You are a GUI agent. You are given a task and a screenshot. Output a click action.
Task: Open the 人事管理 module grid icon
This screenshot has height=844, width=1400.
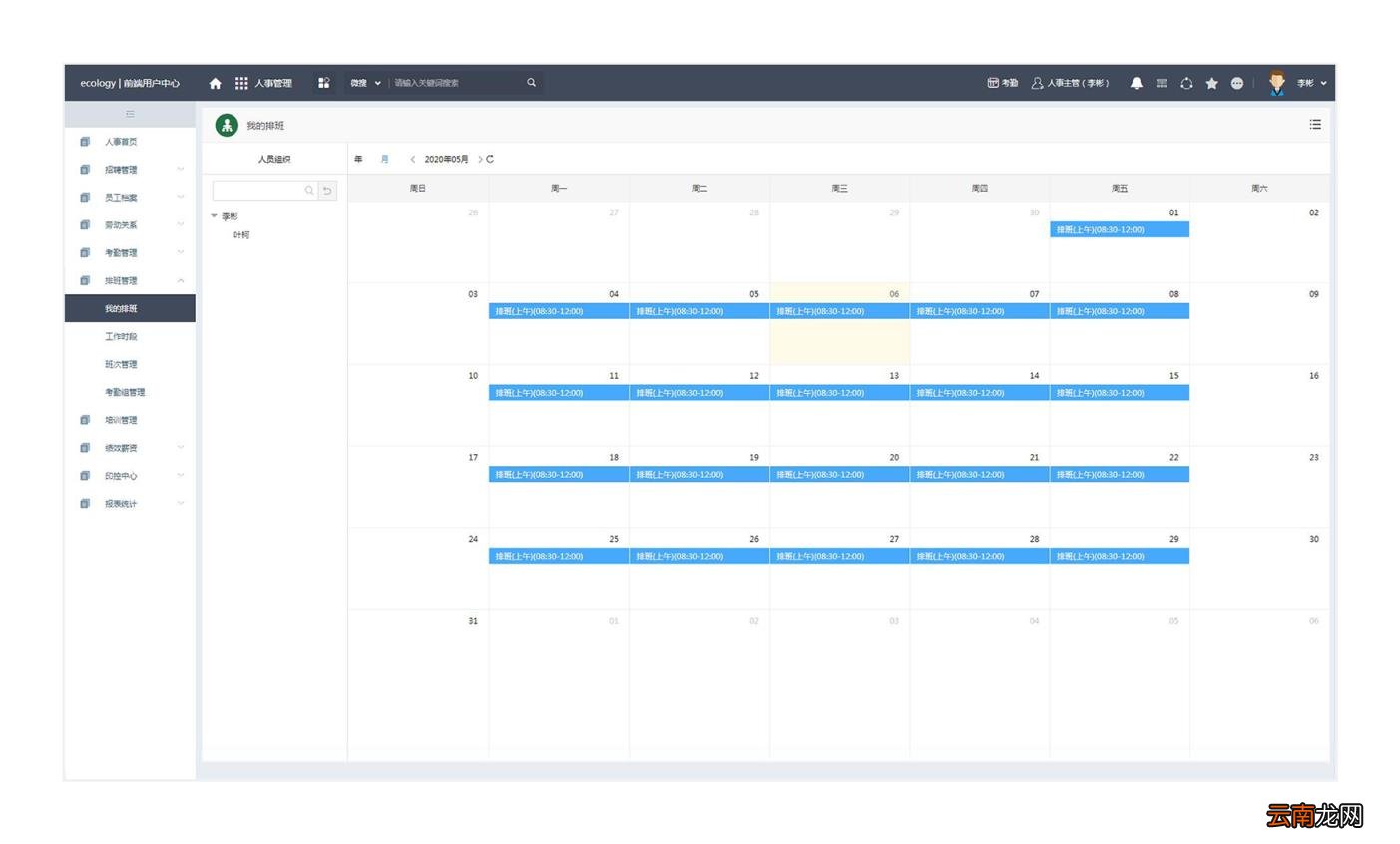coord(241,83)
